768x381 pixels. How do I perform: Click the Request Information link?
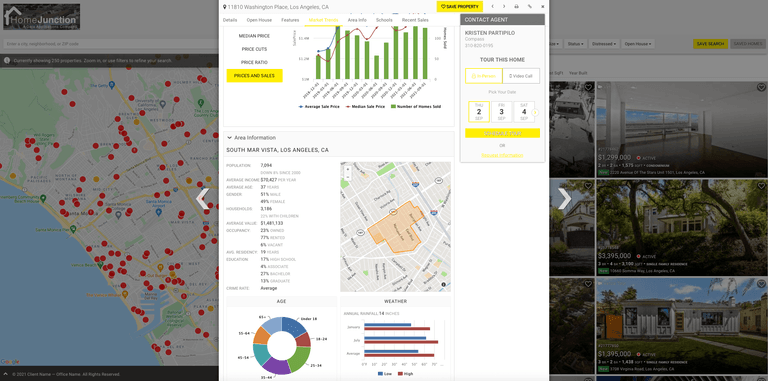click(x=502, y=155)
